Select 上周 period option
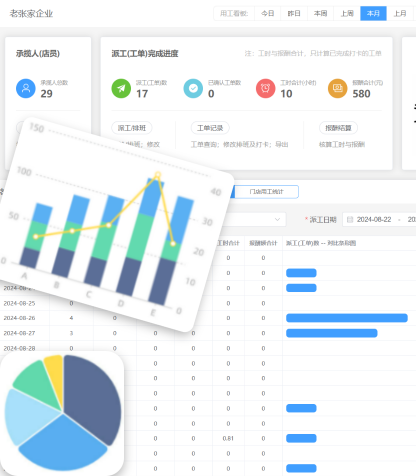The width and height of the screenshot is (416, 476). point(347,13)
